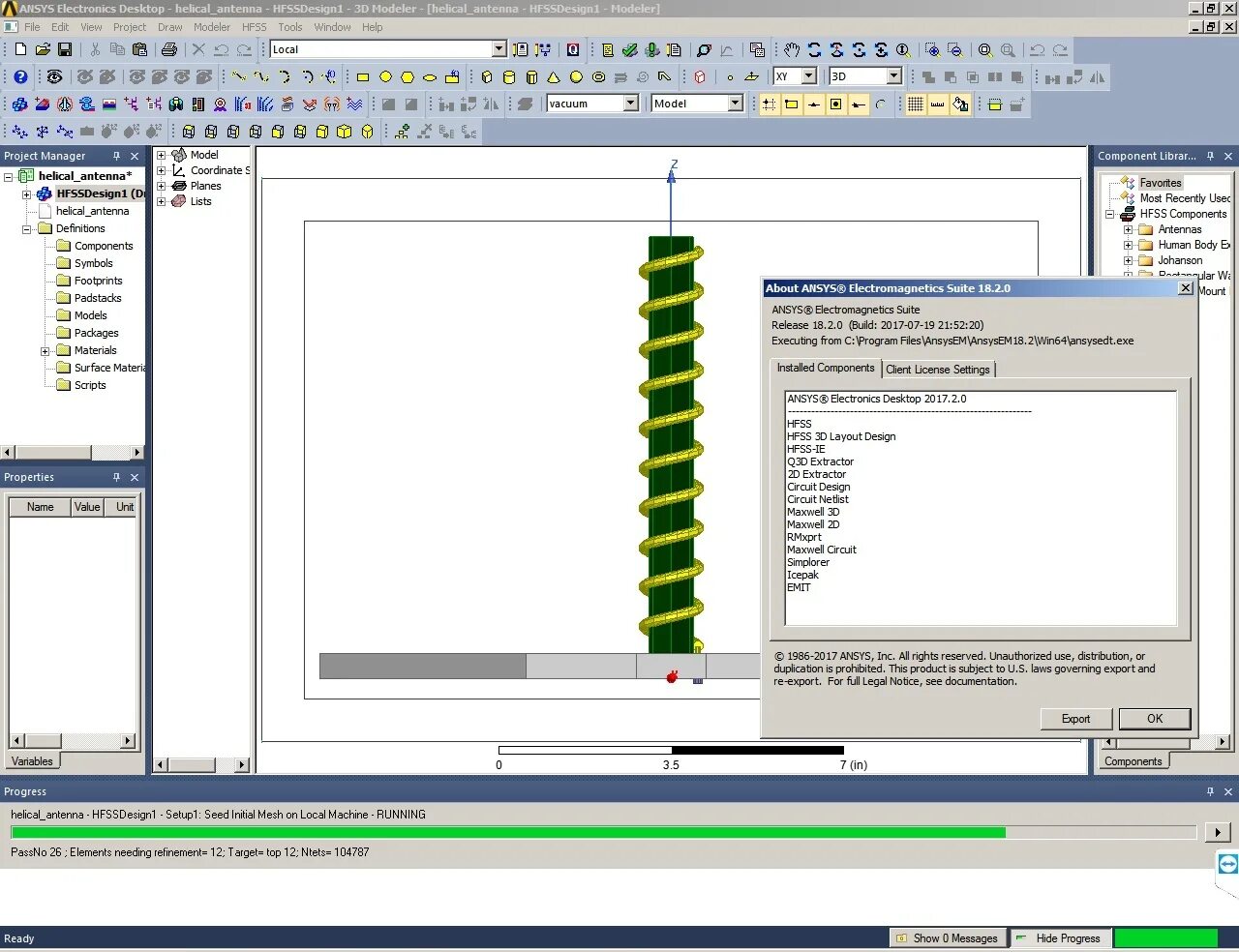This screenshot has width=1239, height=952.
Task: Open the Variables tab in Properties
Action: coord(32,761)
